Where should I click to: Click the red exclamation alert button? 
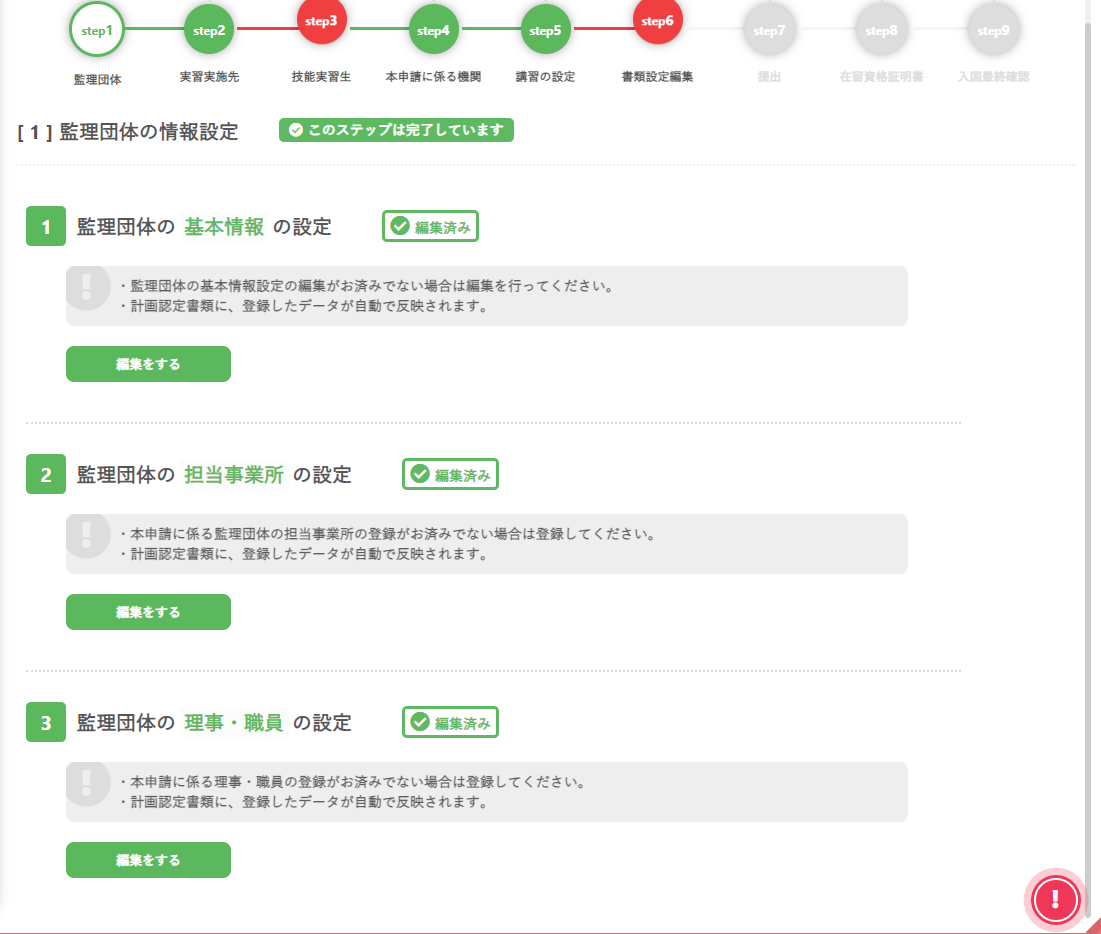(1057, 899)
